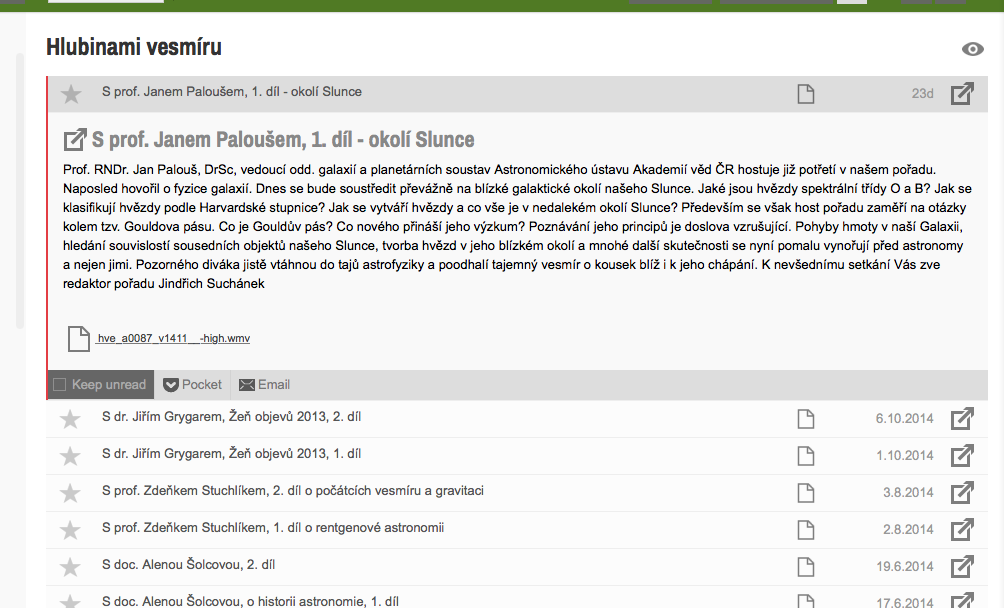
Task: Star the Šolcová 2. díl entry
Action: (70, 567)
